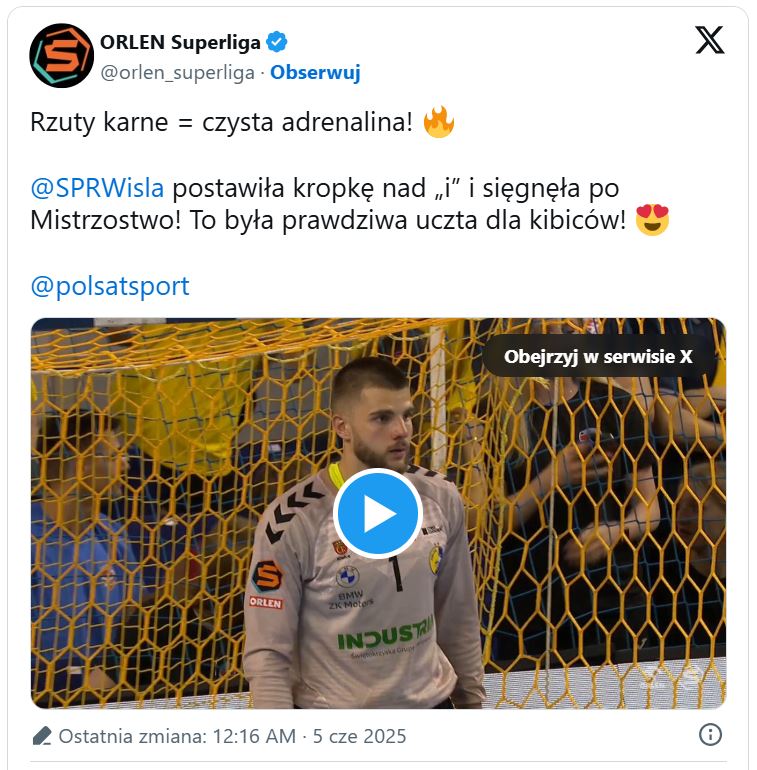Screen dimensions: 757x770
Task: Open the @SPRWisla mention
Action: coord(97,188)
